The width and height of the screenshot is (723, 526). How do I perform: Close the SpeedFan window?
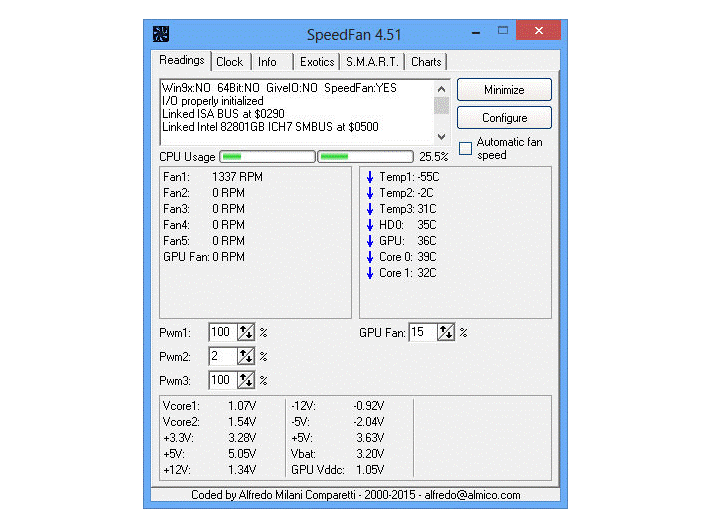(539, 30)
